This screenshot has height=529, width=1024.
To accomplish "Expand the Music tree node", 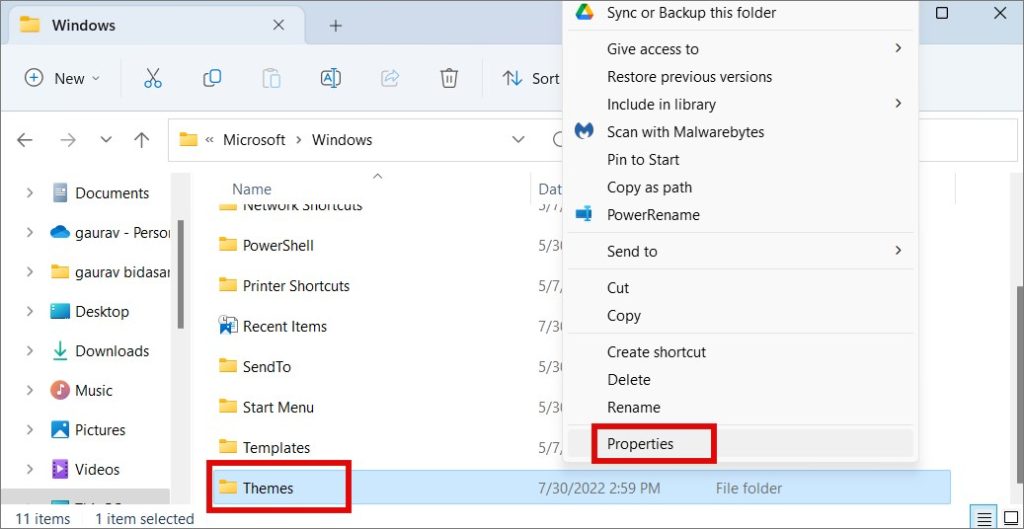I will tap(29, 391).
